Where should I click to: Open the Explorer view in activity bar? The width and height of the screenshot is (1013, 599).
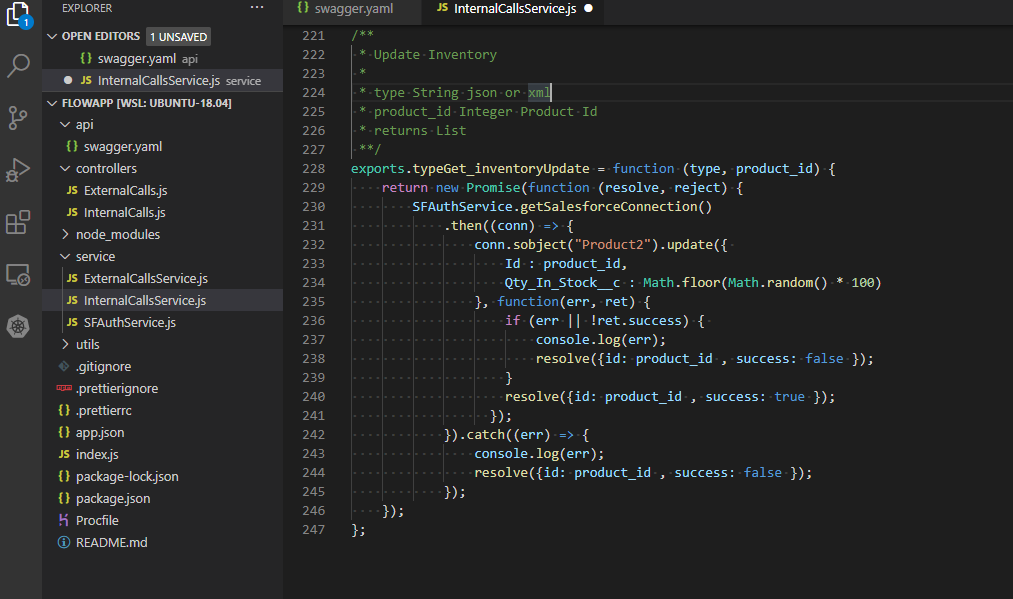coord(19,14)
